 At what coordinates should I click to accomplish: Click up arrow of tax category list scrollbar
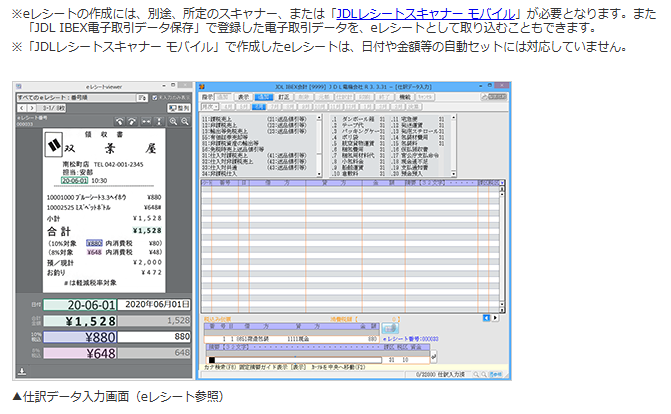tap(319, 117)
